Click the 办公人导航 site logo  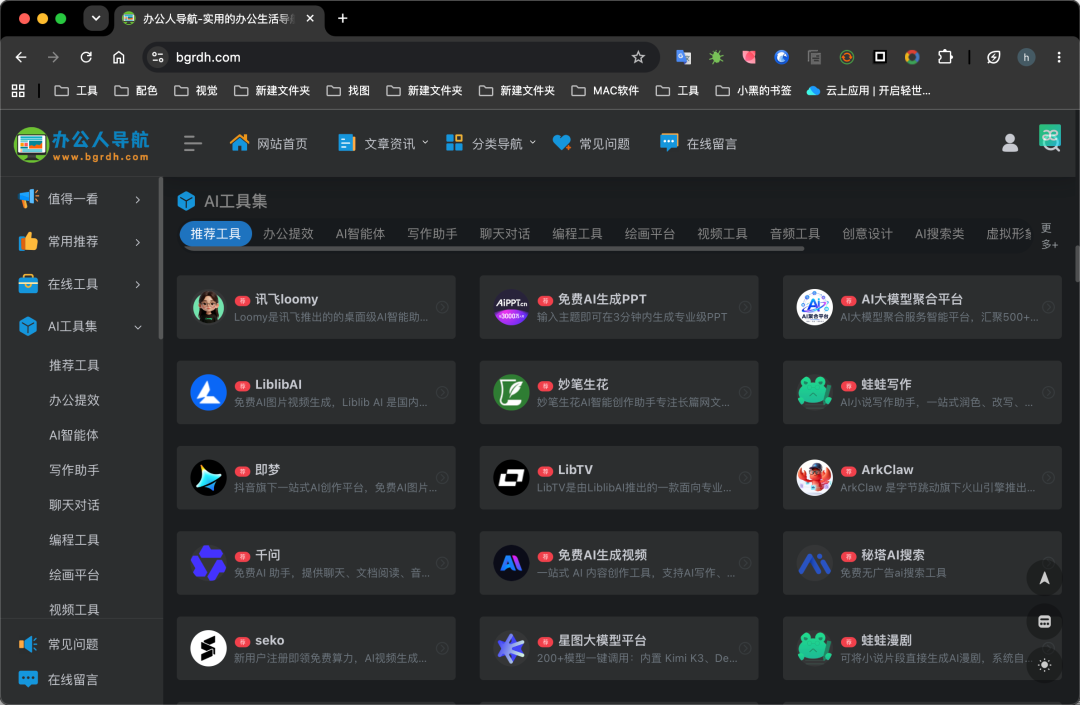tap(81, 144)
